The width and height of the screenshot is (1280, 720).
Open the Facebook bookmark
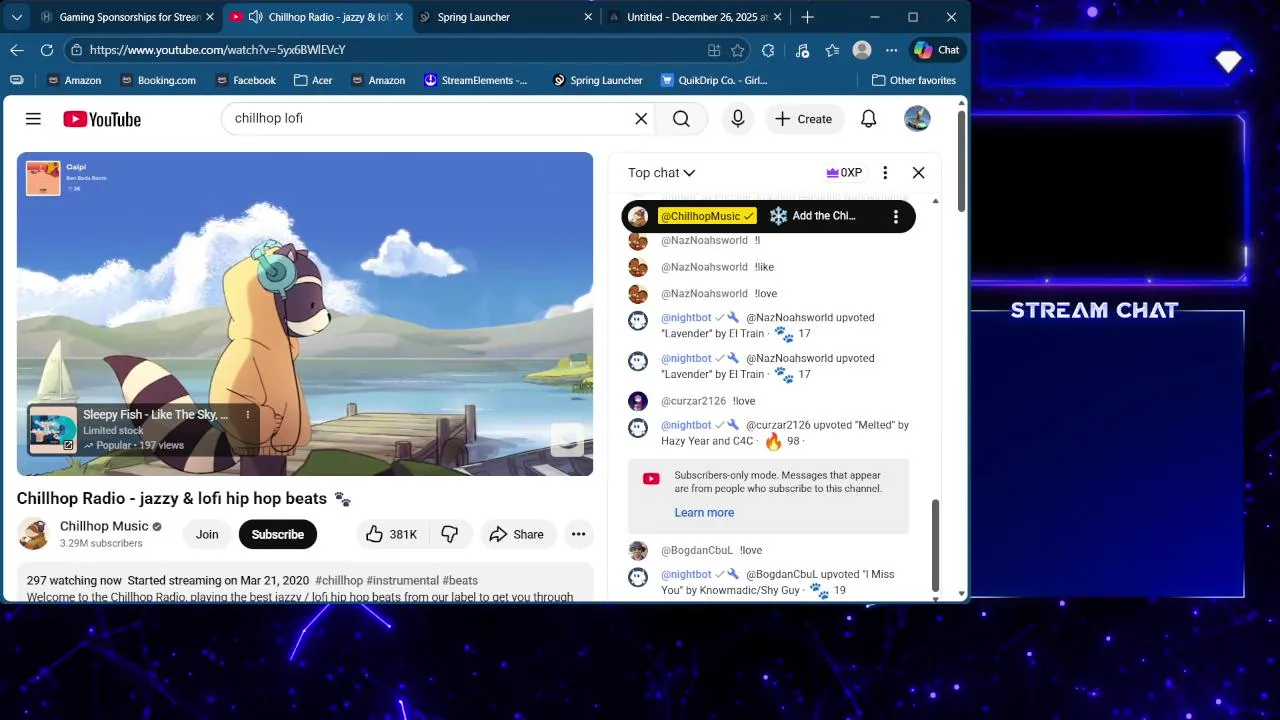(x=244, y=80)
